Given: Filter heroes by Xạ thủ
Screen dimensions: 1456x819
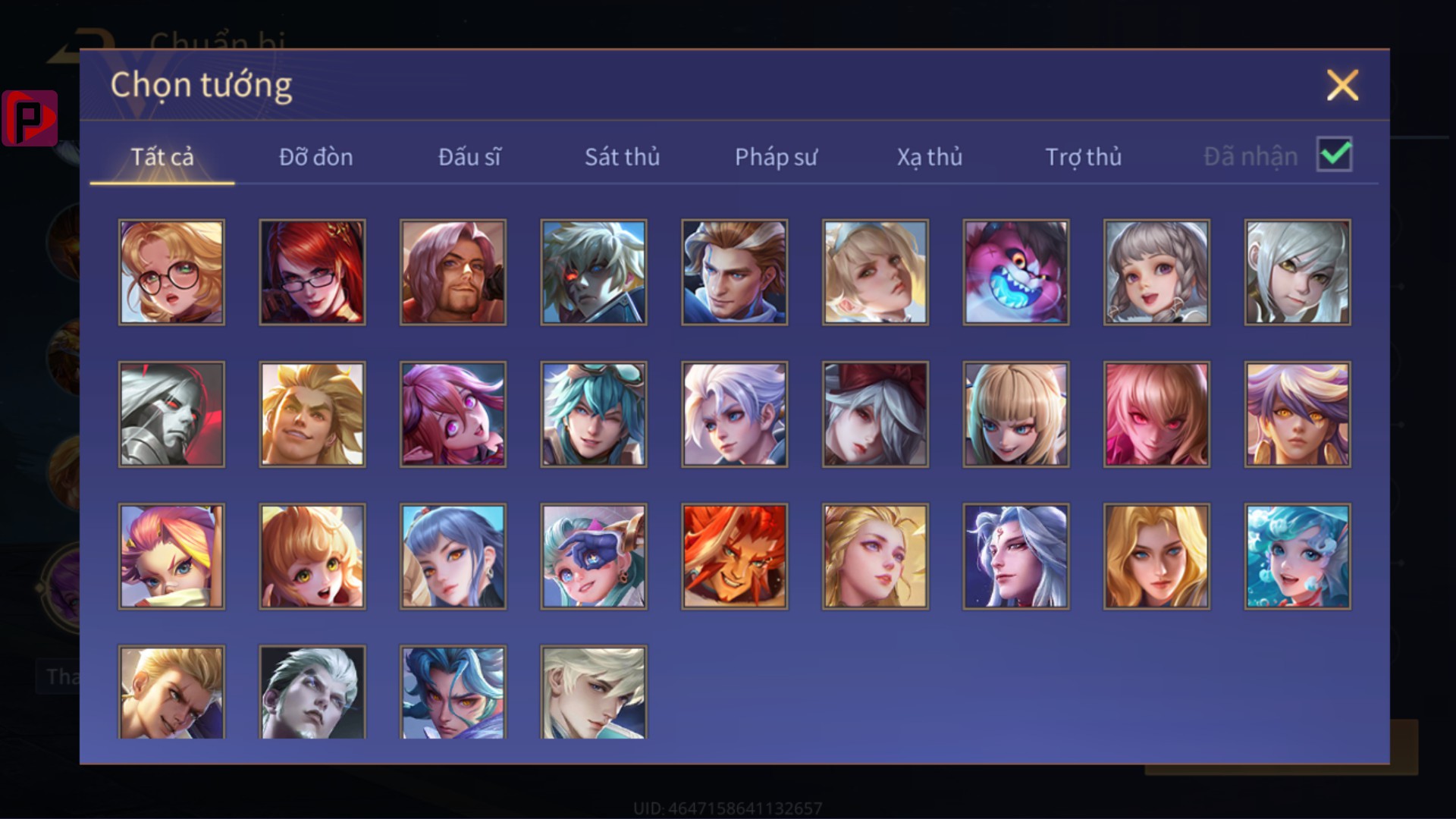Looking at the screenshot, I should [930, 157].
